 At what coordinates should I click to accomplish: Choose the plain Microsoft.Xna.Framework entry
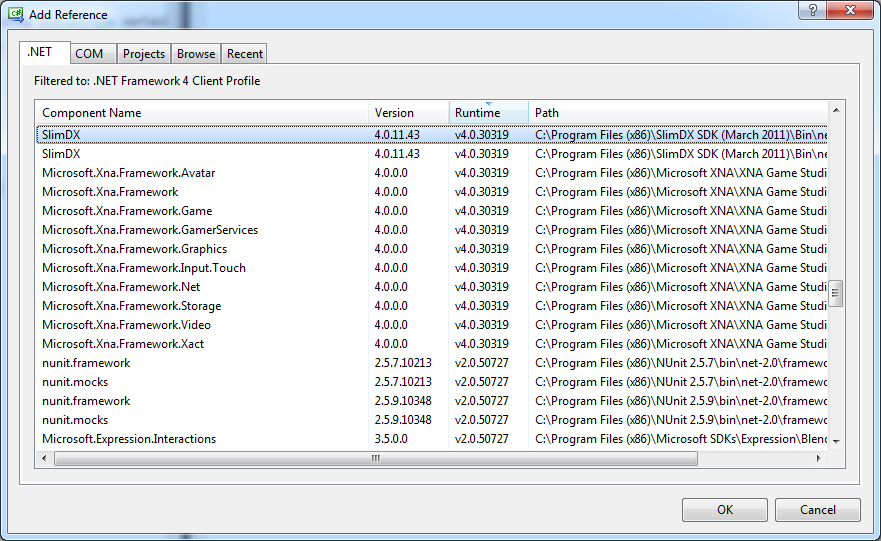[432, 192]
